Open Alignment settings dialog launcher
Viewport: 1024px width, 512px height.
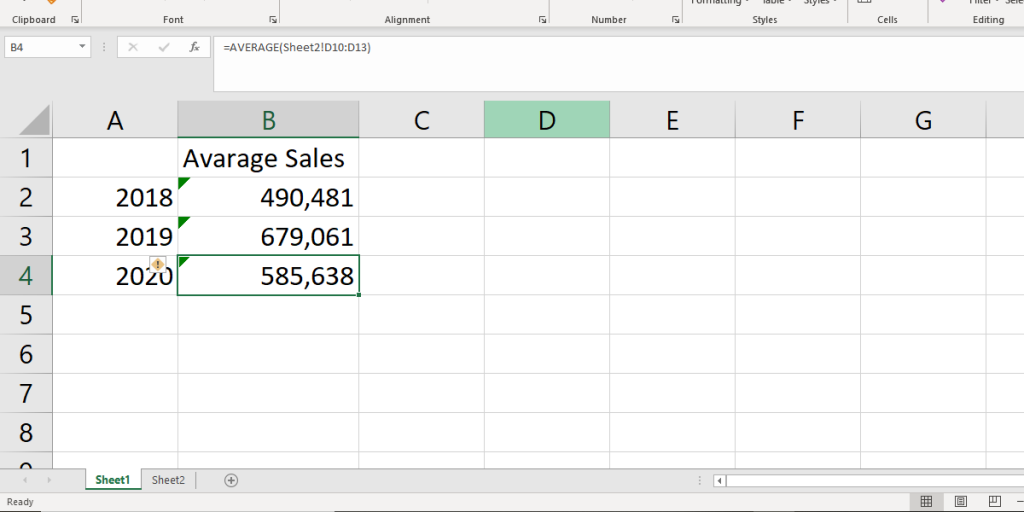point(543,20)
